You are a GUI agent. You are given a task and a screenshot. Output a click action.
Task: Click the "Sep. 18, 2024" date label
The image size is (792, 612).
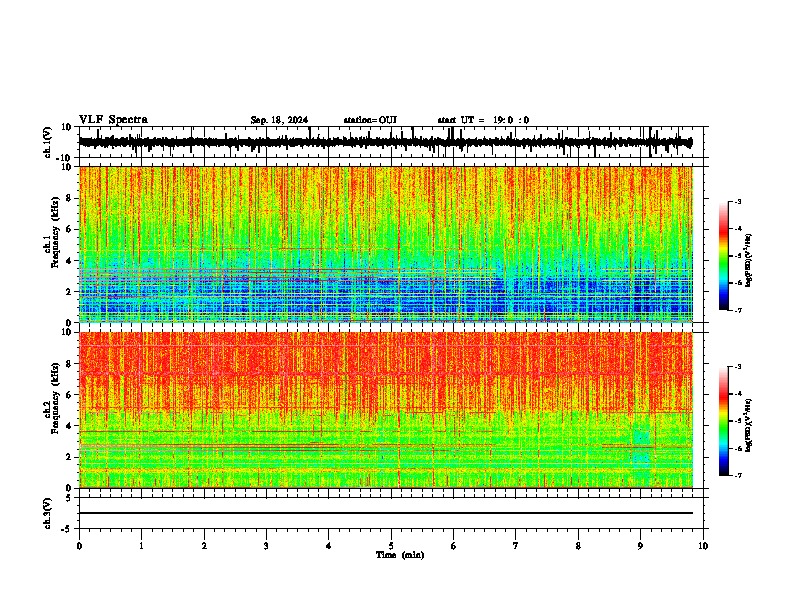pyautogui.click(x=279, y=120)
